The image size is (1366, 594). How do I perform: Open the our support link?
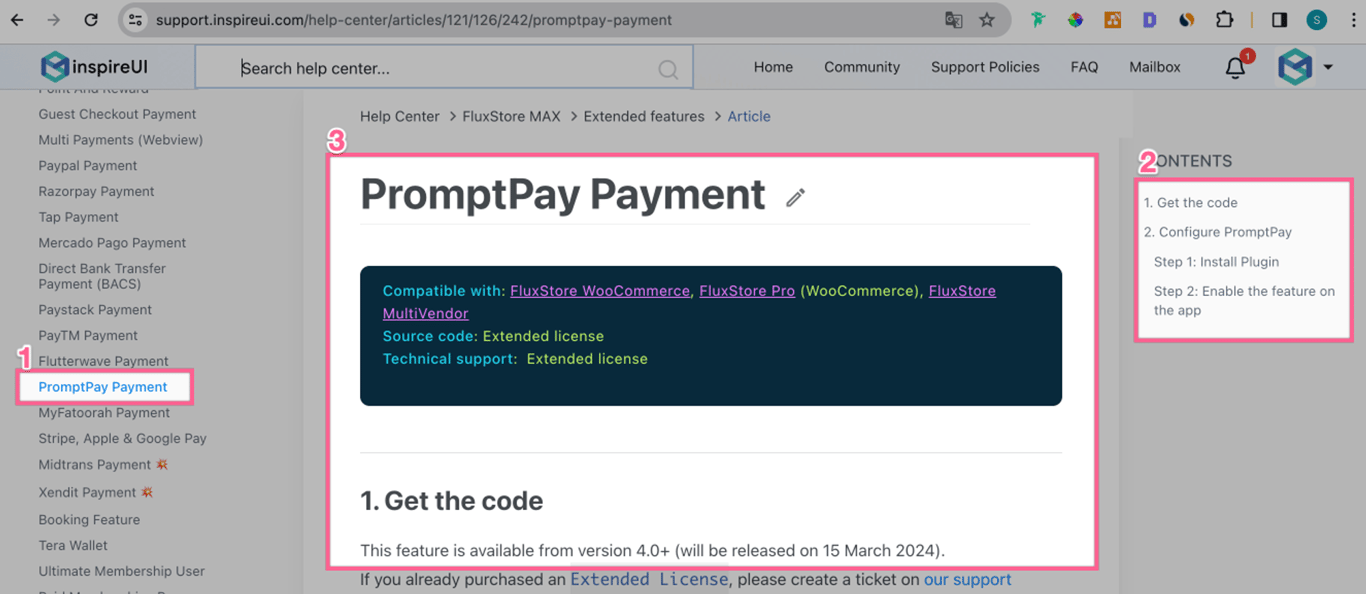967,579
